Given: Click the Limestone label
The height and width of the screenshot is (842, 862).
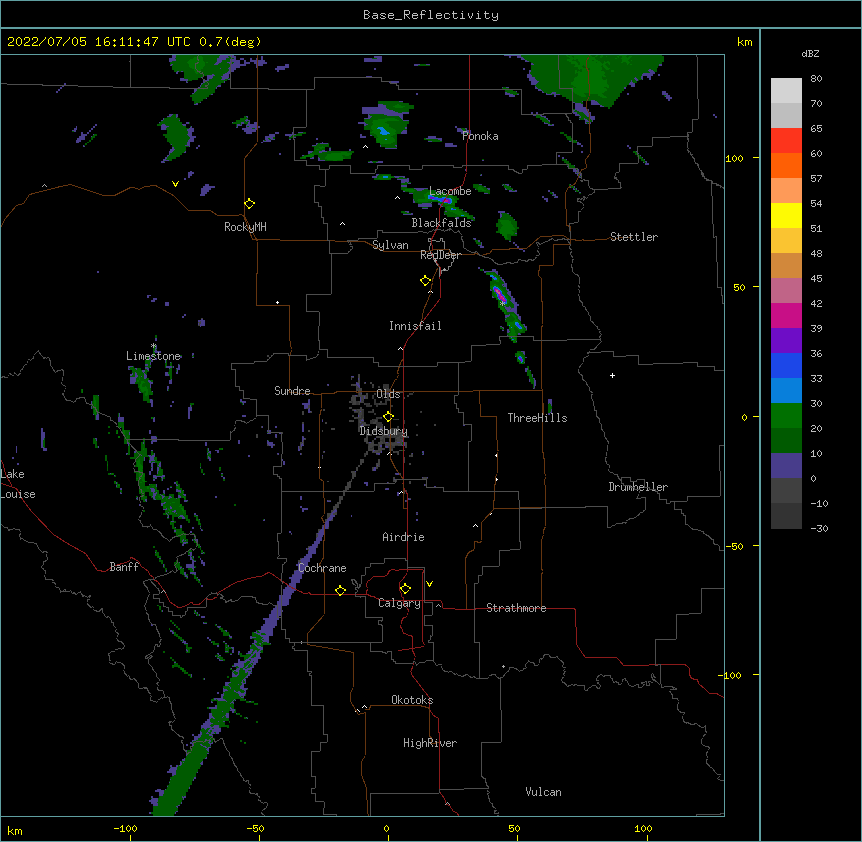Looking at the screenshot, I should (x=153, y=356).
